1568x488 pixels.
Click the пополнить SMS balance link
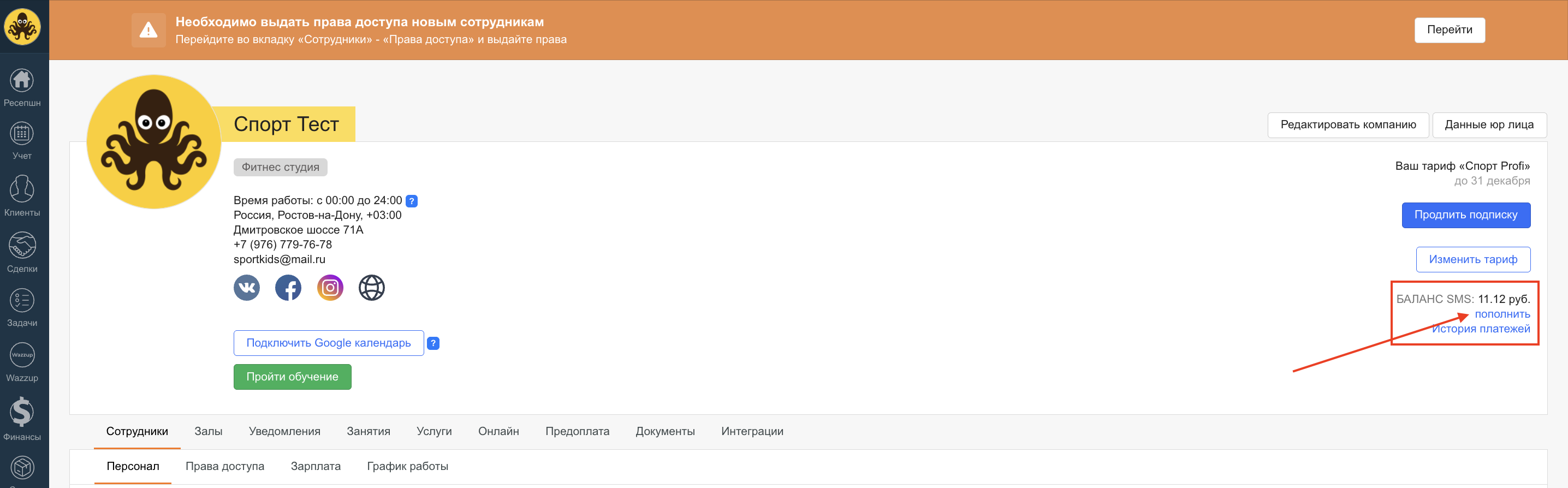[1501, 314]
